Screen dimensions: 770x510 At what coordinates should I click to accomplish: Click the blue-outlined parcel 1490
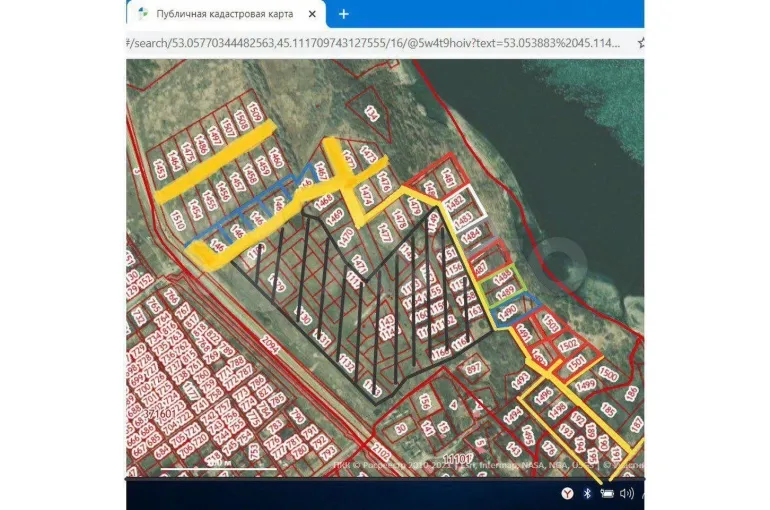pos(510,312)
